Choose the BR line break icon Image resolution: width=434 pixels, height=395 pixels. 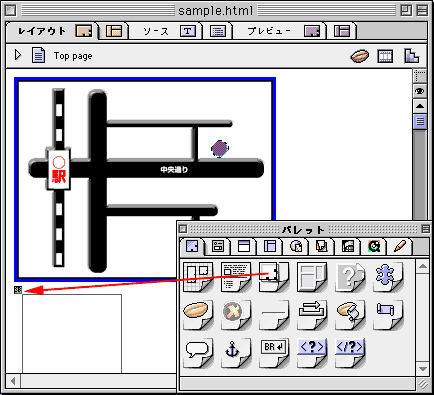click(273, 353)
